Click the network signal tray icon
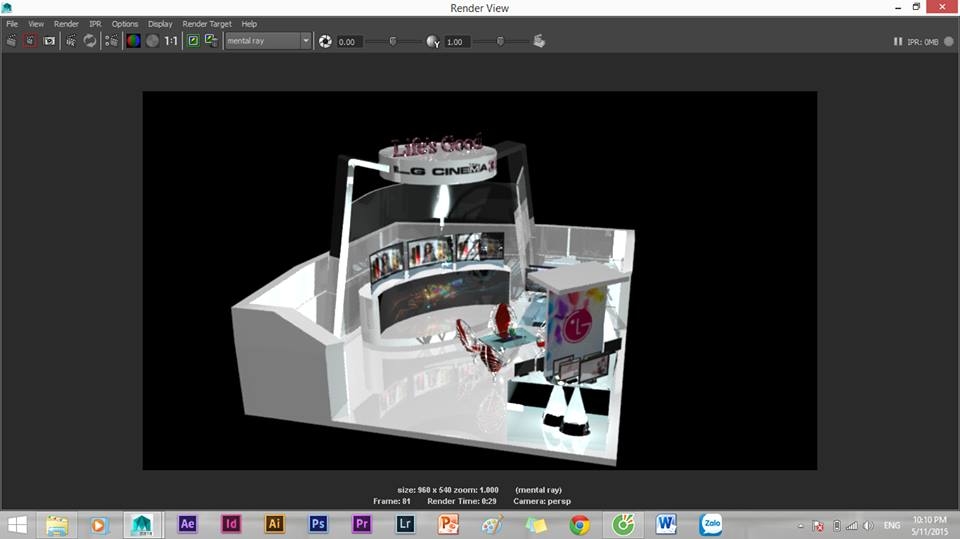The image size is (960, 539). click(x=852, y=526)
